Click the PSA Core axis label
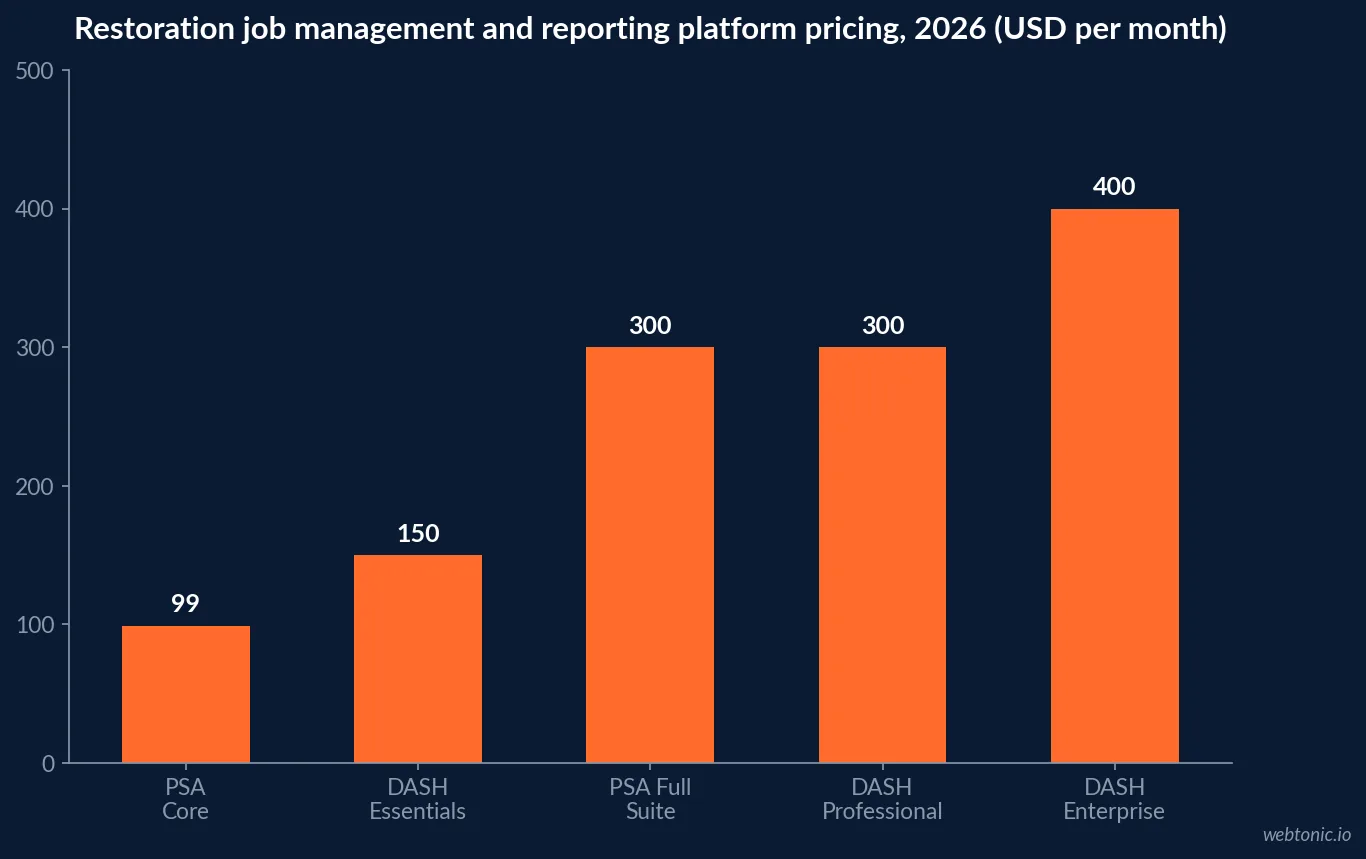 click(185, 799)
